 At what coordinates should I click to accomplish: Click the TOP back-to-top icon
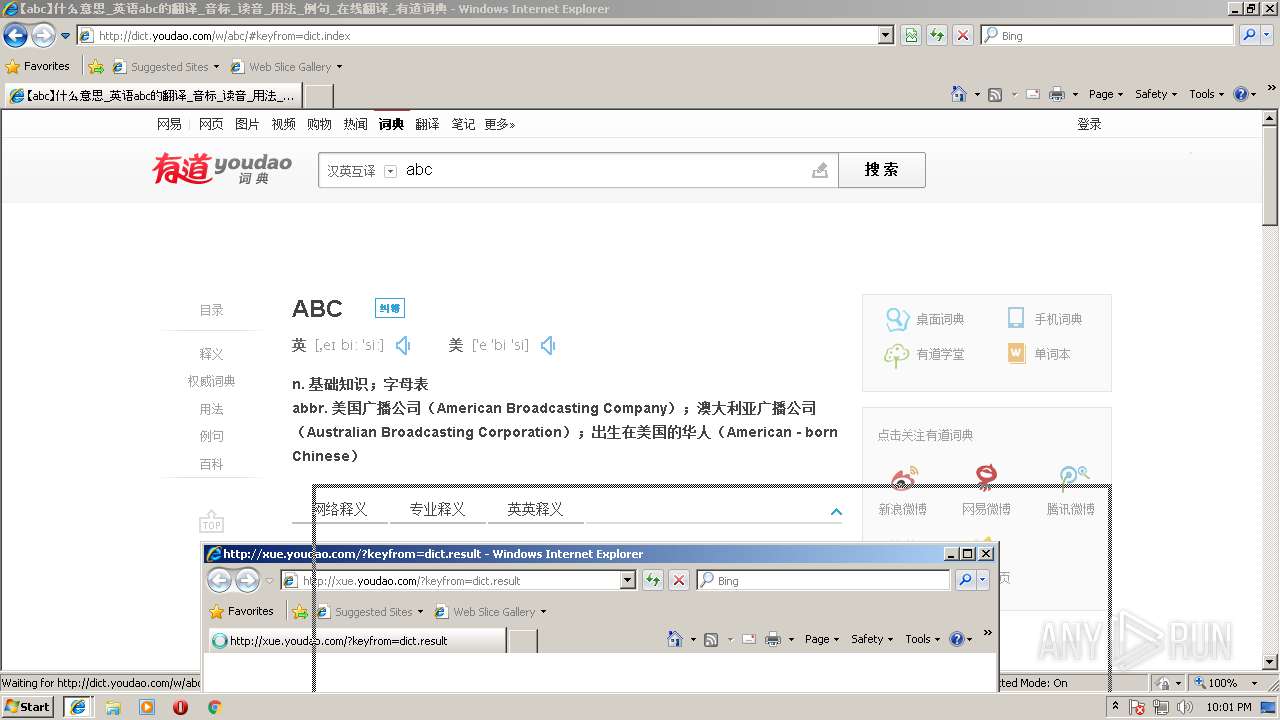point(211,522)
